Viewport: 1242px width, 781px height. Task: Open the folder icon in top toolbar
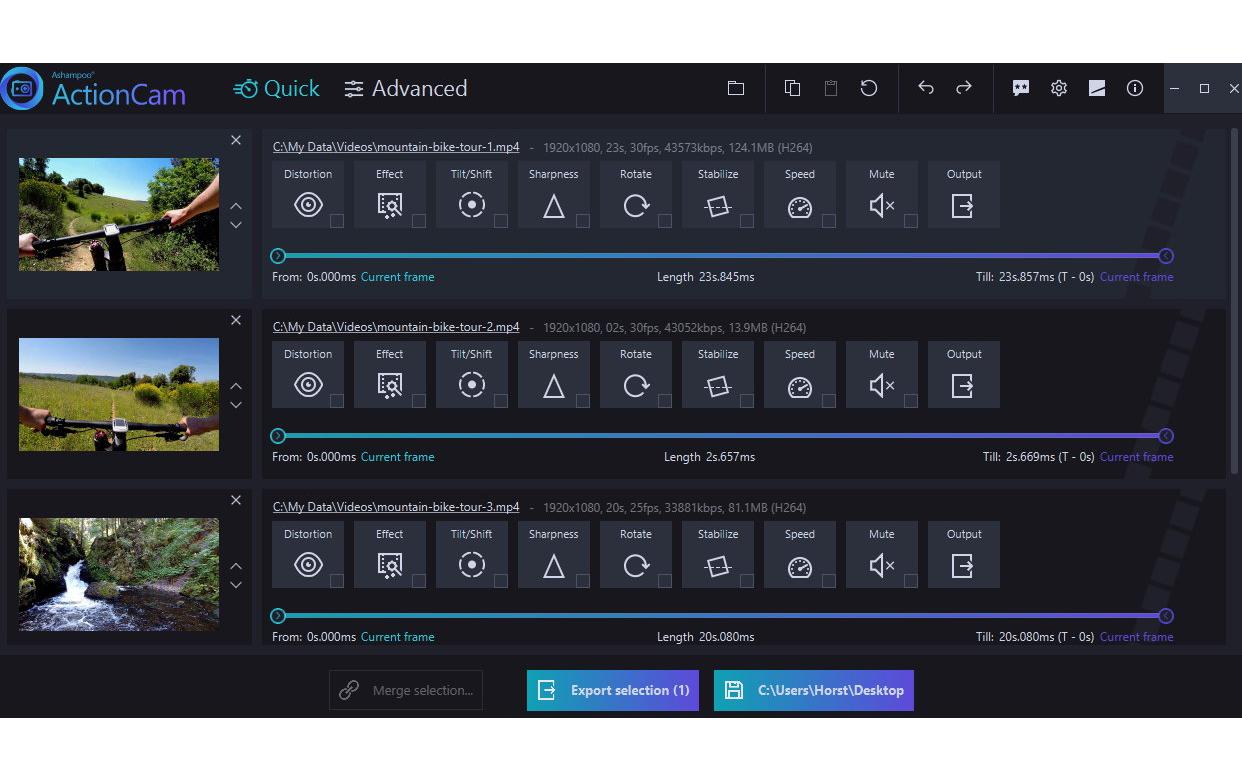click(736, 88)
